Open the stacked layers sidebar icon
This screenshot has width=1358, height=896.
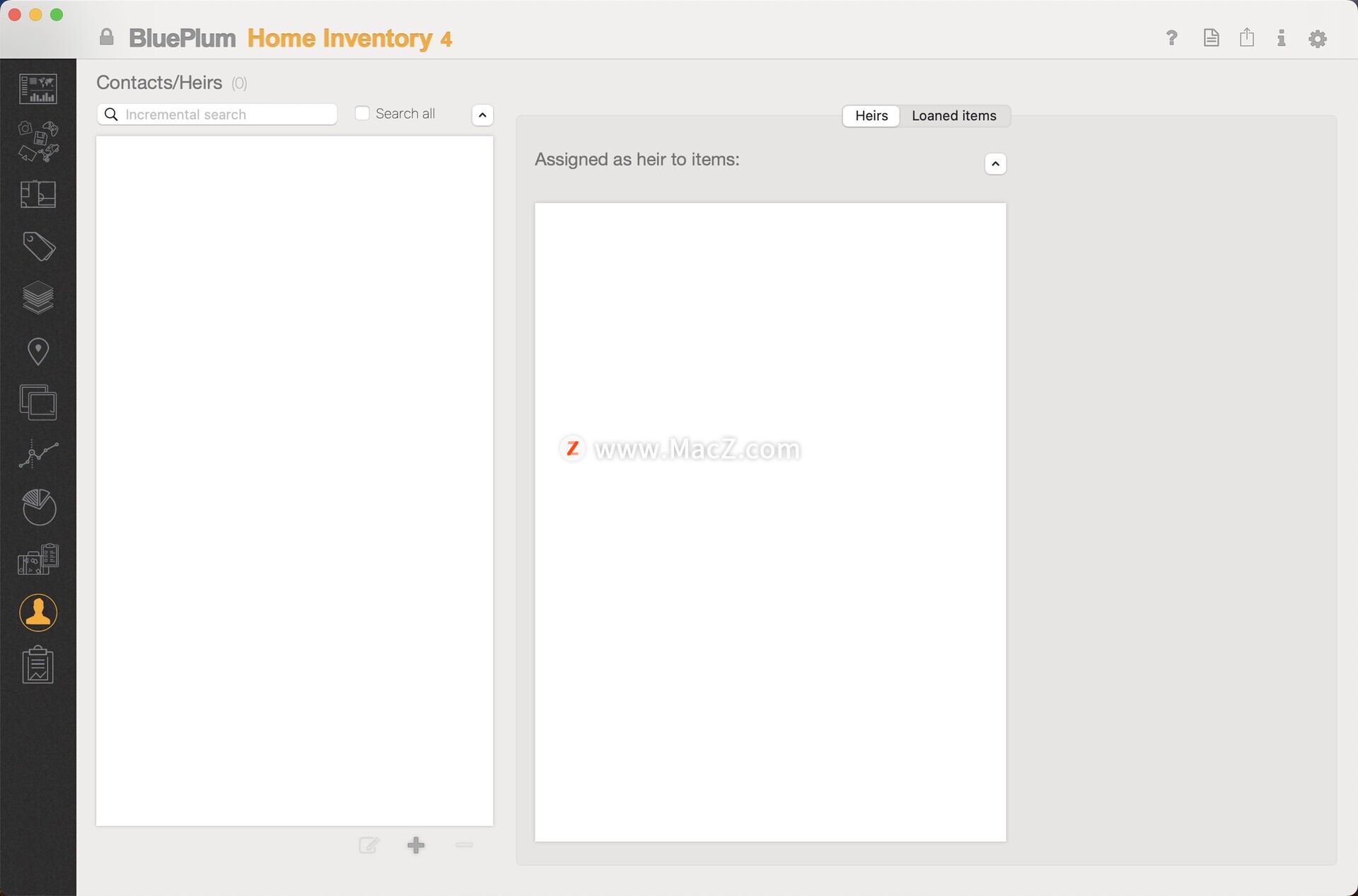38,298
